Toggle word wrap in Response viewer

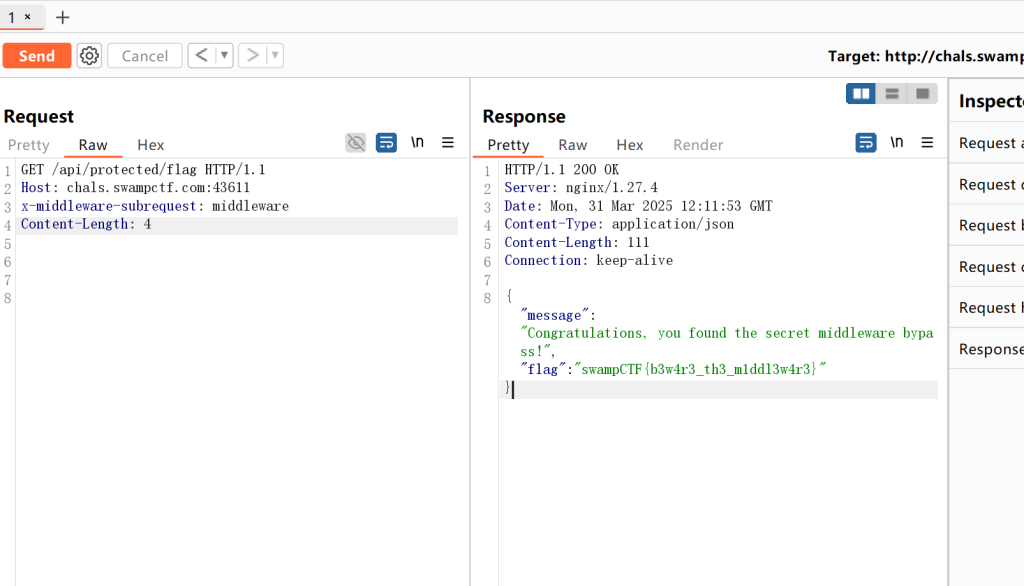tap(866, 142)
